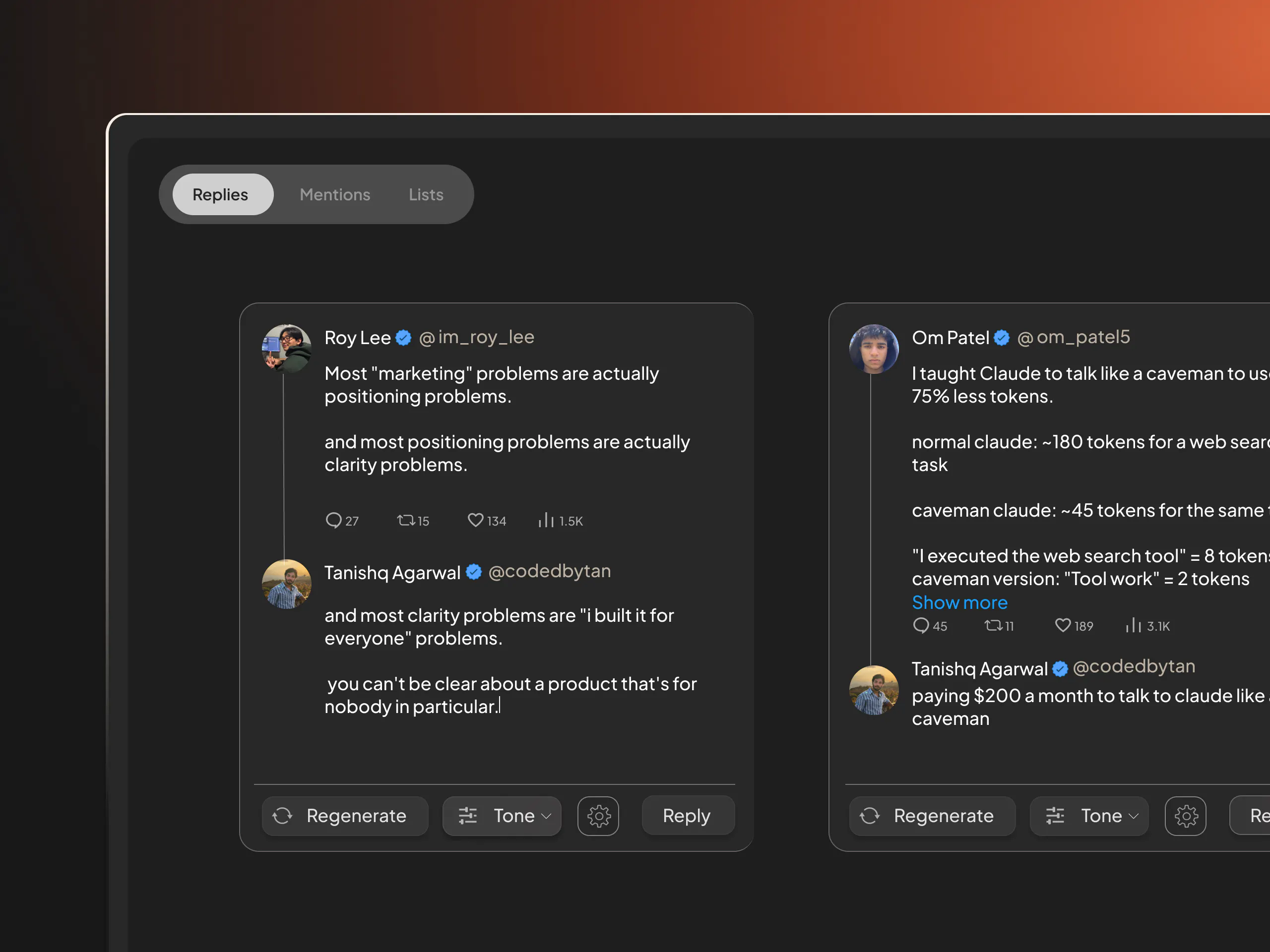Image resolution: width=1270 pixels, height=952 pixels.
Task: Click retweet icon showing 11
Action: click(x=993, y=625)
